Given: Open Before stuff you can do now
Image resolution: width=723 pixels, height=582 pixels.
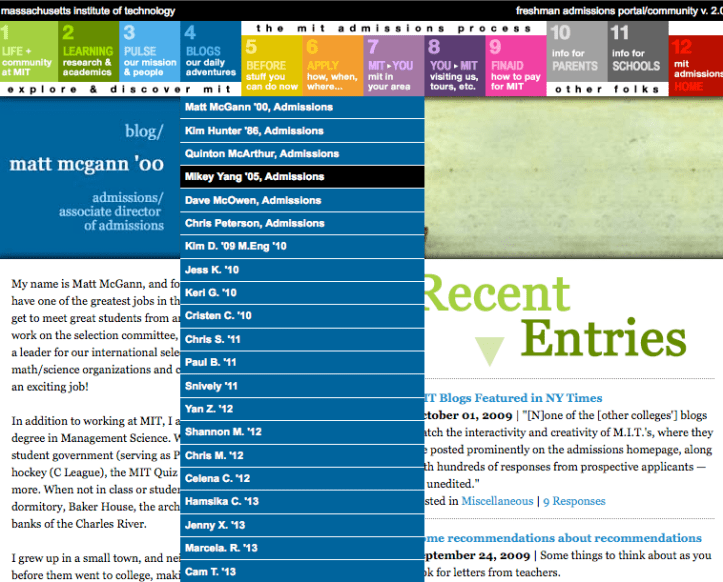Looking at the screenshot, I should [x=272, y=66].
